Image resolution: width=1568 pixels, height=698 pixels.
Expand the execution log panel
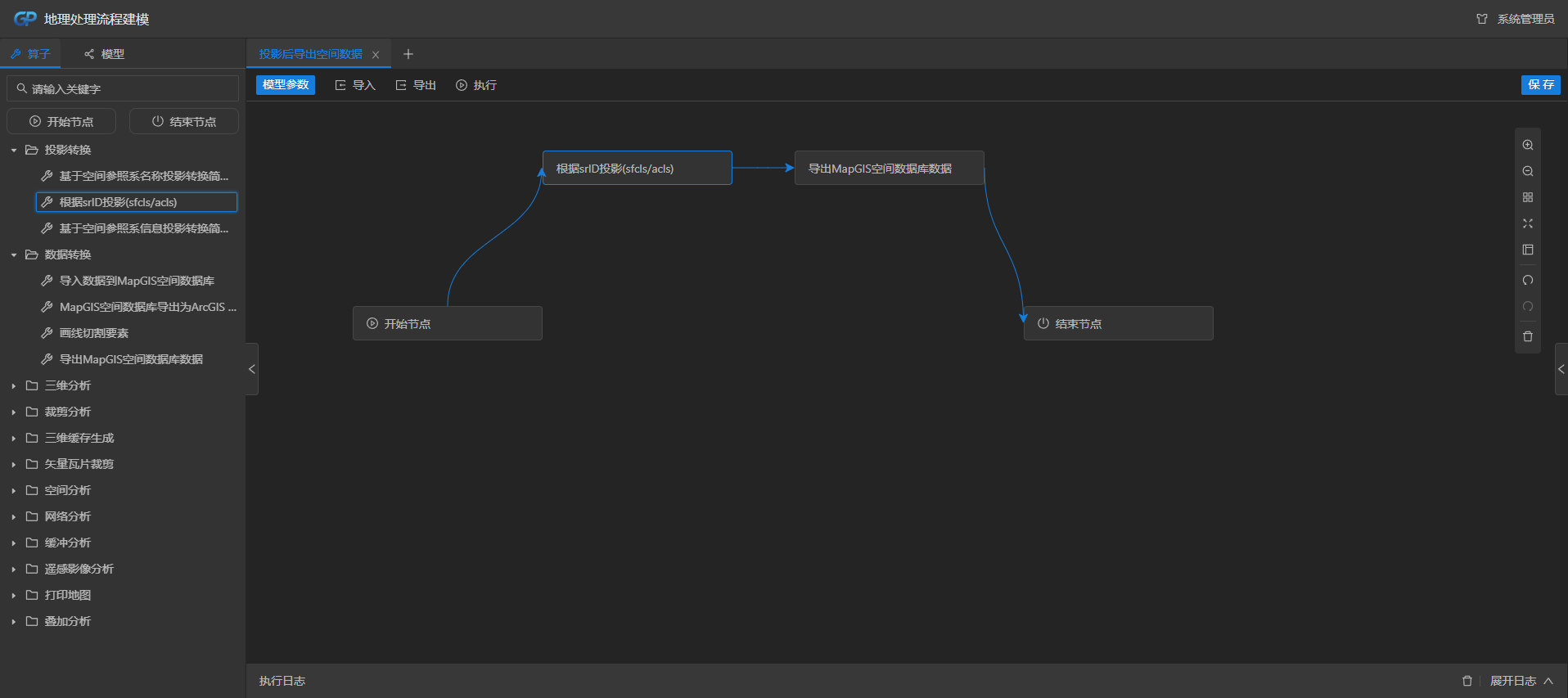tap(1521, 681)
